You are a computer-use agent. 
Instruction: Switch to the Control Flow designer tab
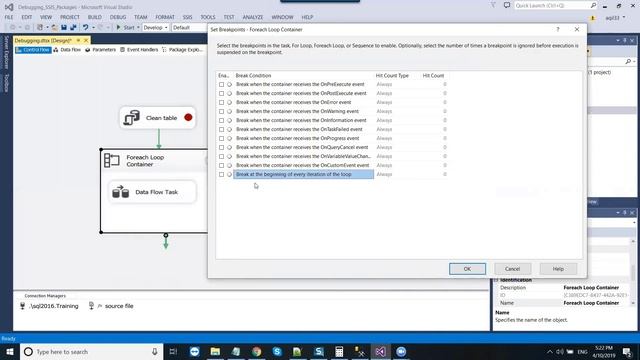tap(33, 50)
